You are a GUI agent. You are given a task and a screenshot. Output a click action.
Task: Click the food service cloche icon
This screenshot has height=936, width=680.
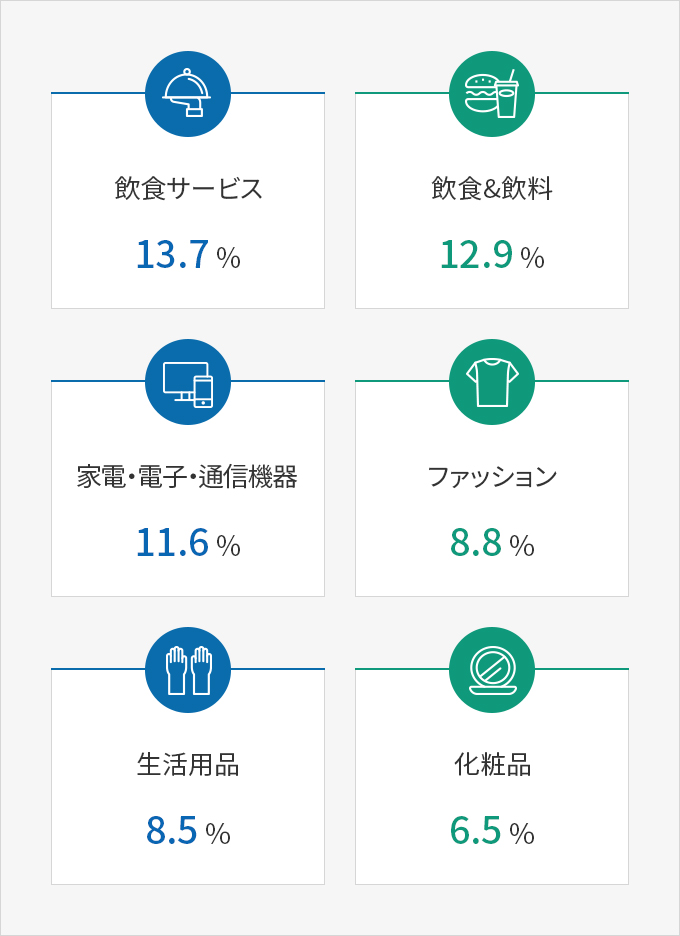point(188,94)
